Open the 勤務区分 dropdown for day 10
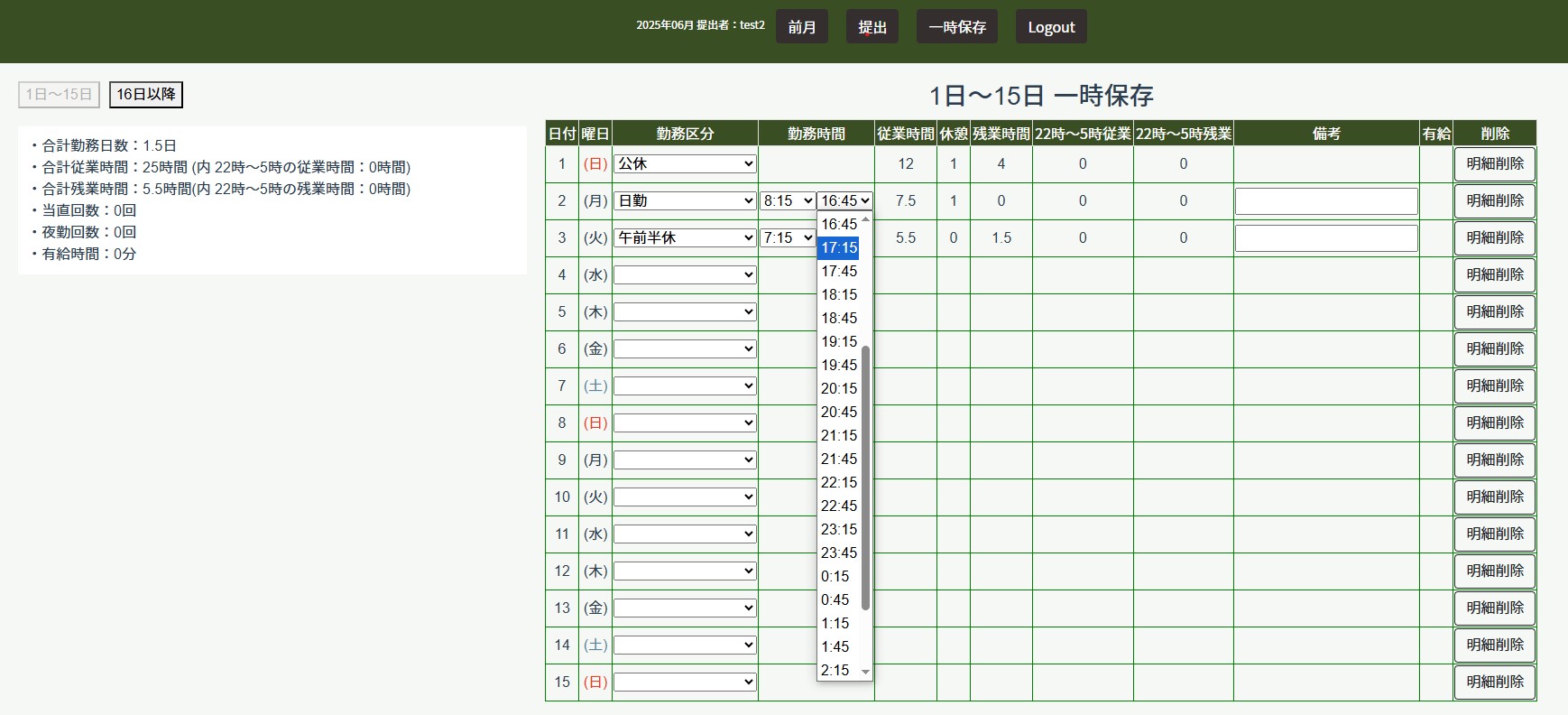The width and height of the screenshot is (1568, 715). pyautogui.click(x=685, y=497)
